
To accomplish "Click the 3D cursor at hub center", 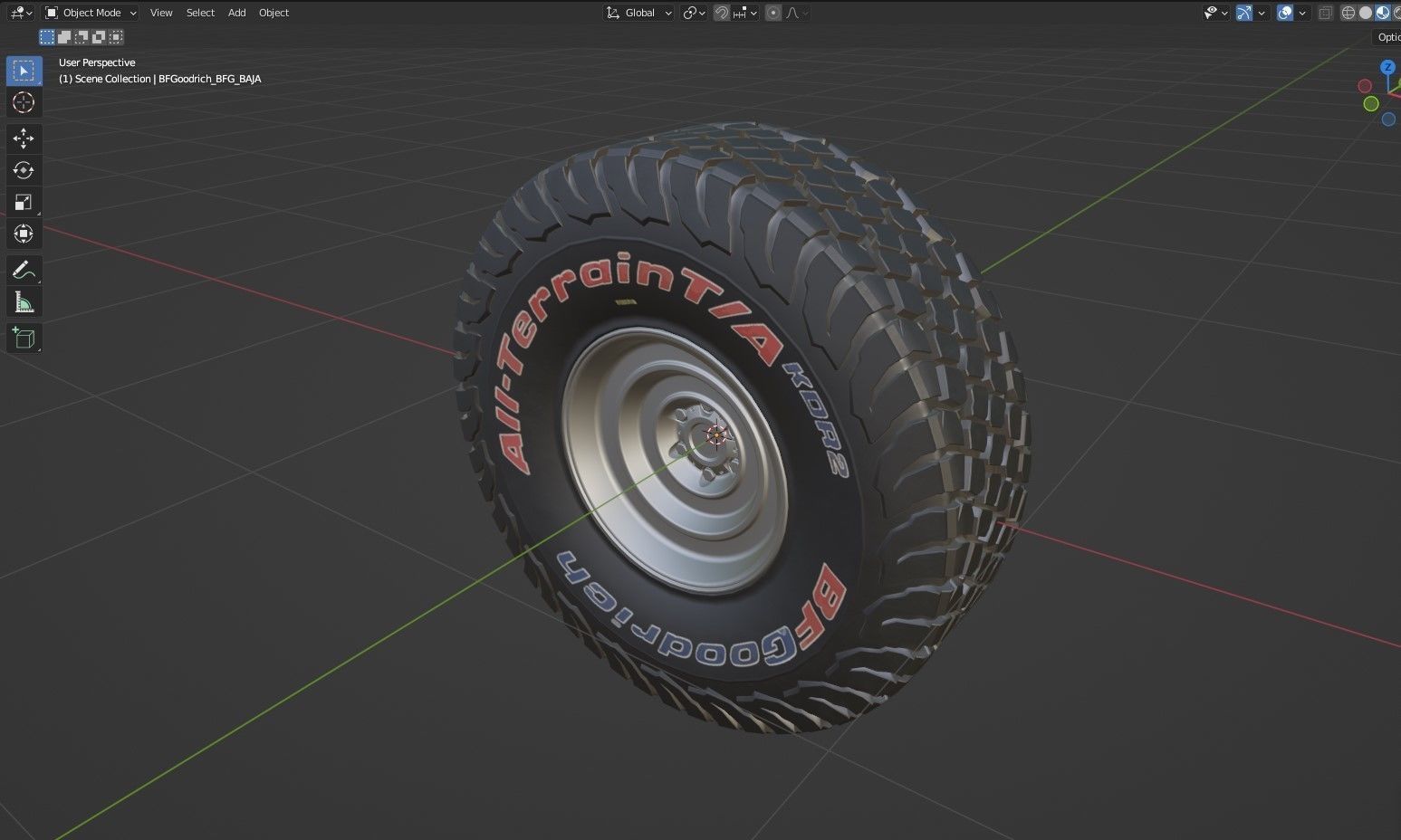I will tap(716, 435).
